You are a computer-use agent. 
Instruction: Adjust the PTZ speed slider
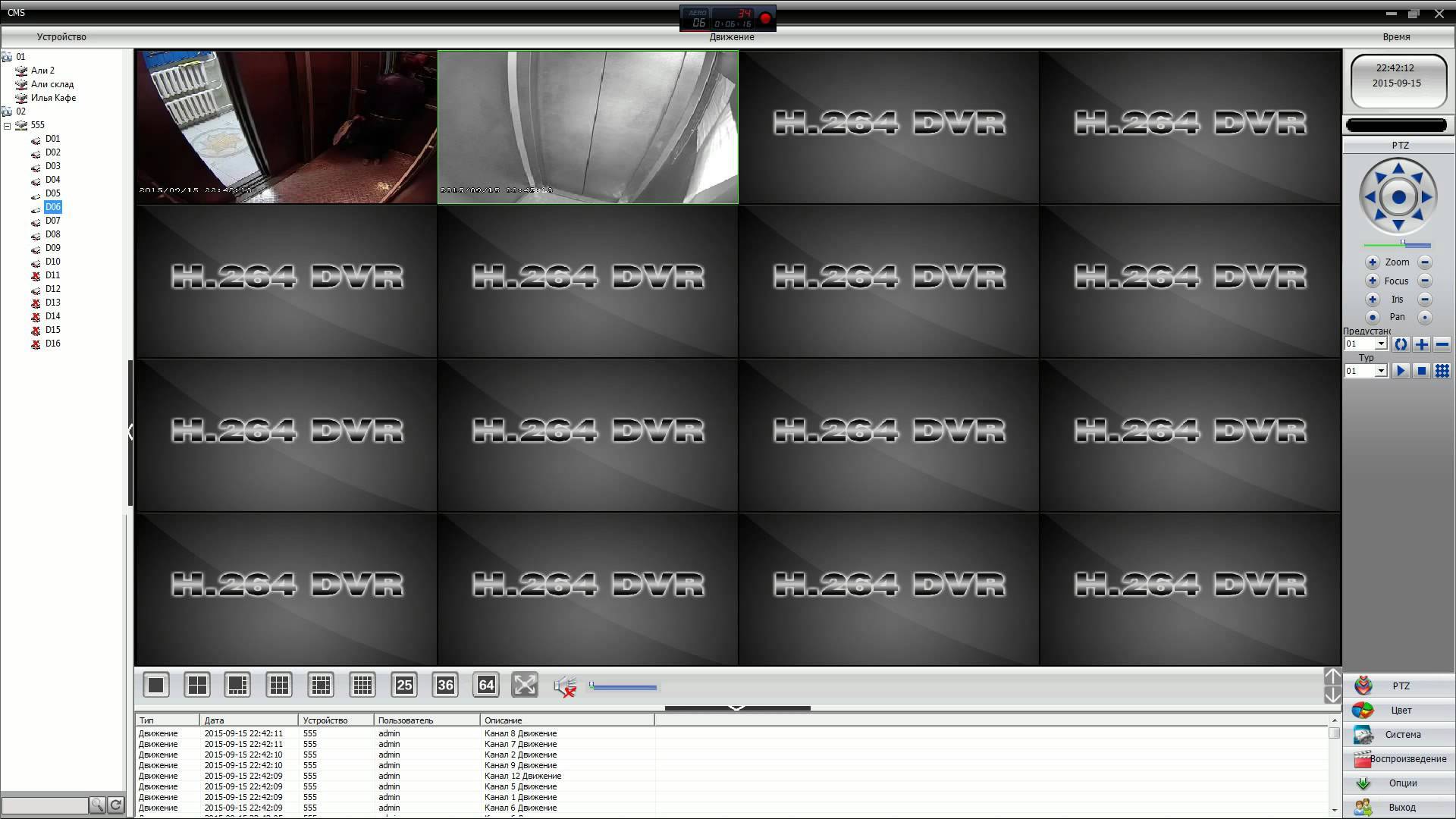(x=1403, y=244)
